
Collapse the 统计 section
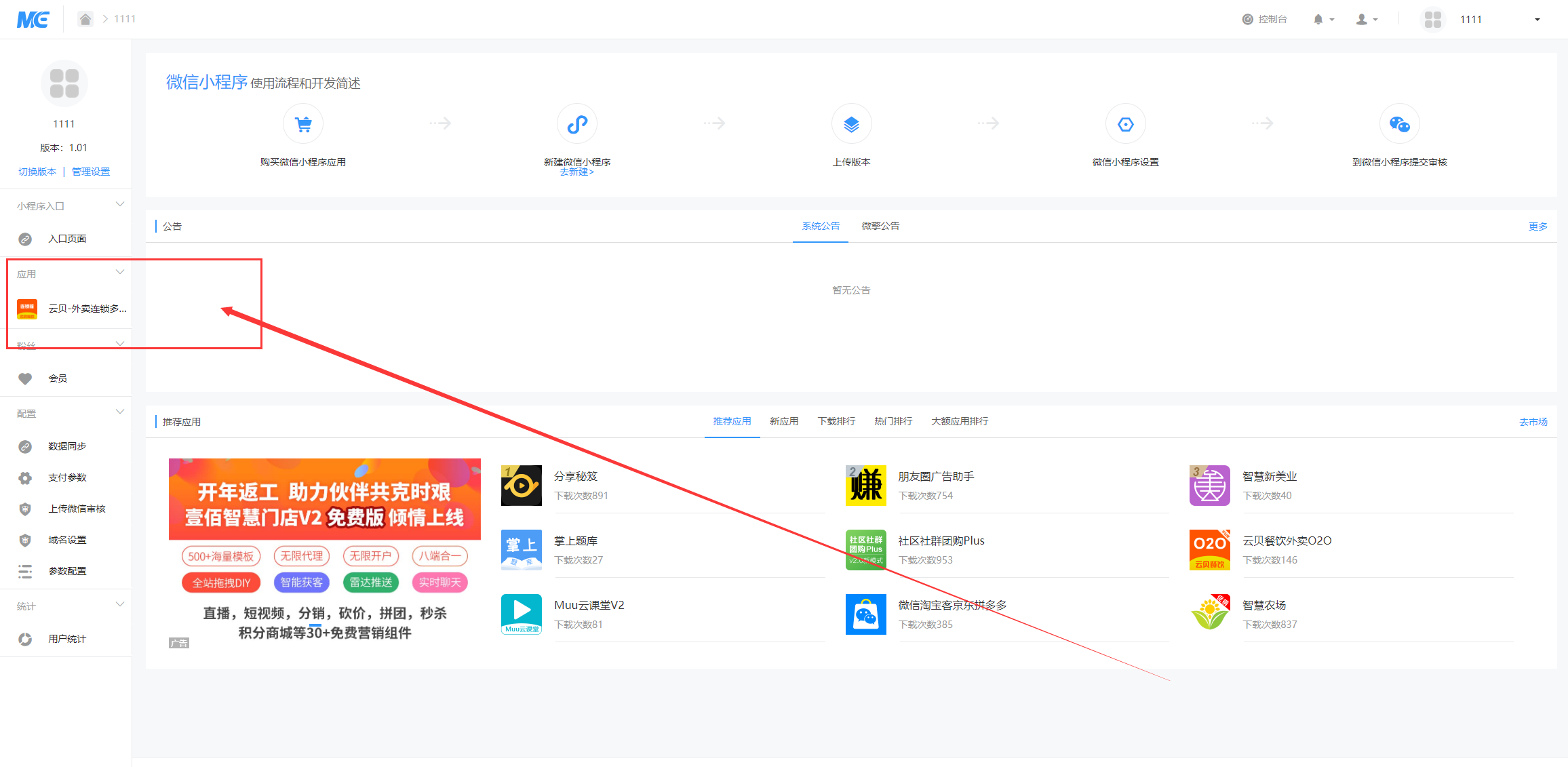[119, 605]
